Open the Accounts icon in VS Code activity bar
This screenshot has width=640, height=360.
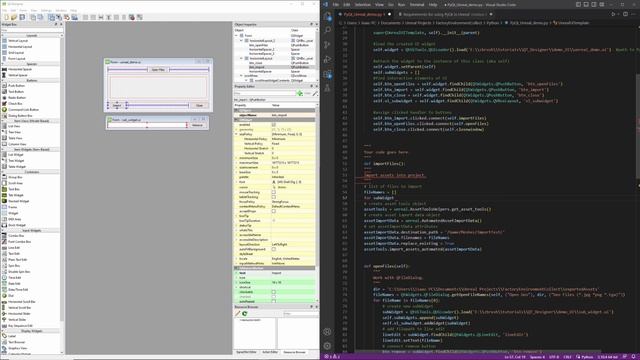[327, 332]
